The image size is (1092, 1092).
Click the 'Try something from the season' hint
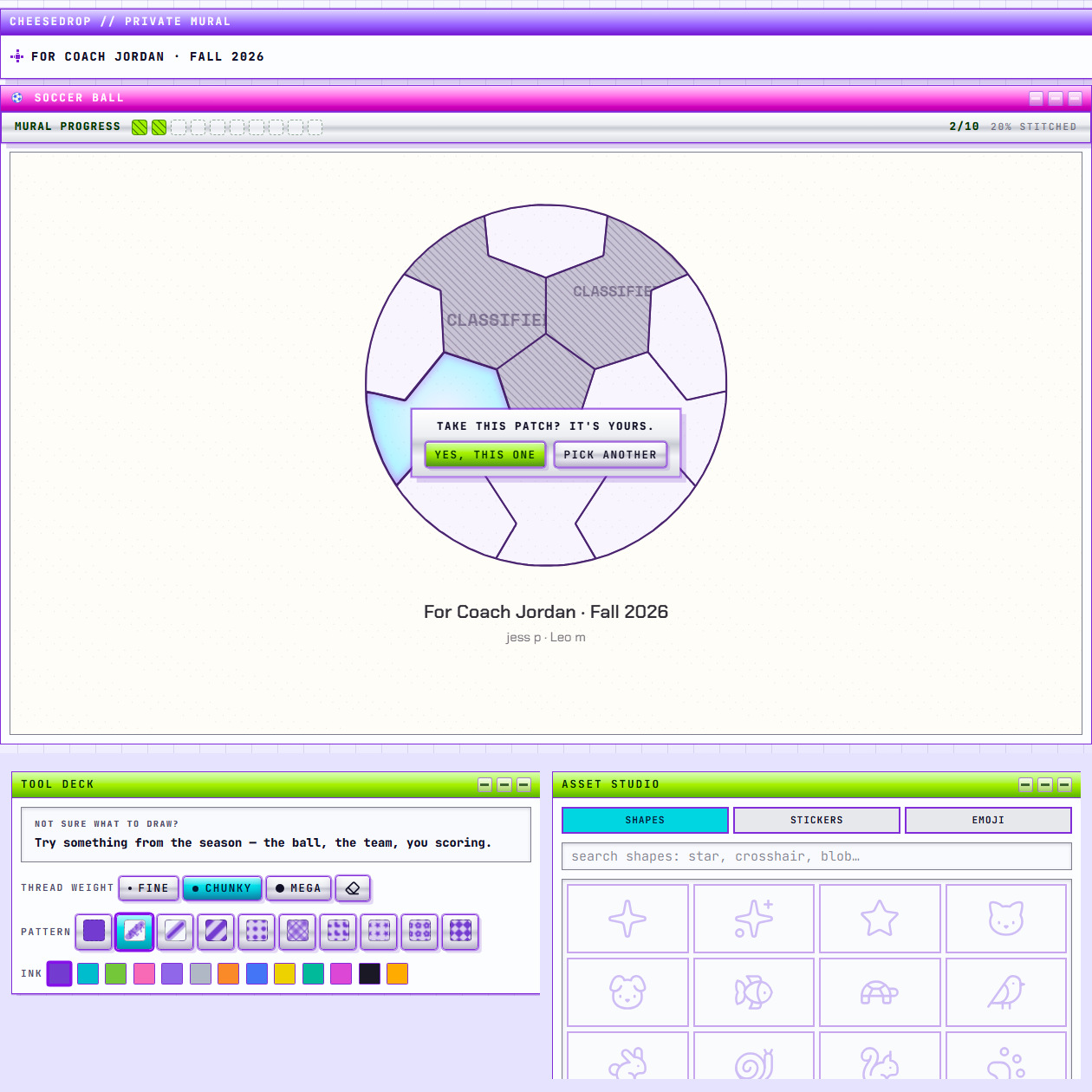[x=263, y=842]
